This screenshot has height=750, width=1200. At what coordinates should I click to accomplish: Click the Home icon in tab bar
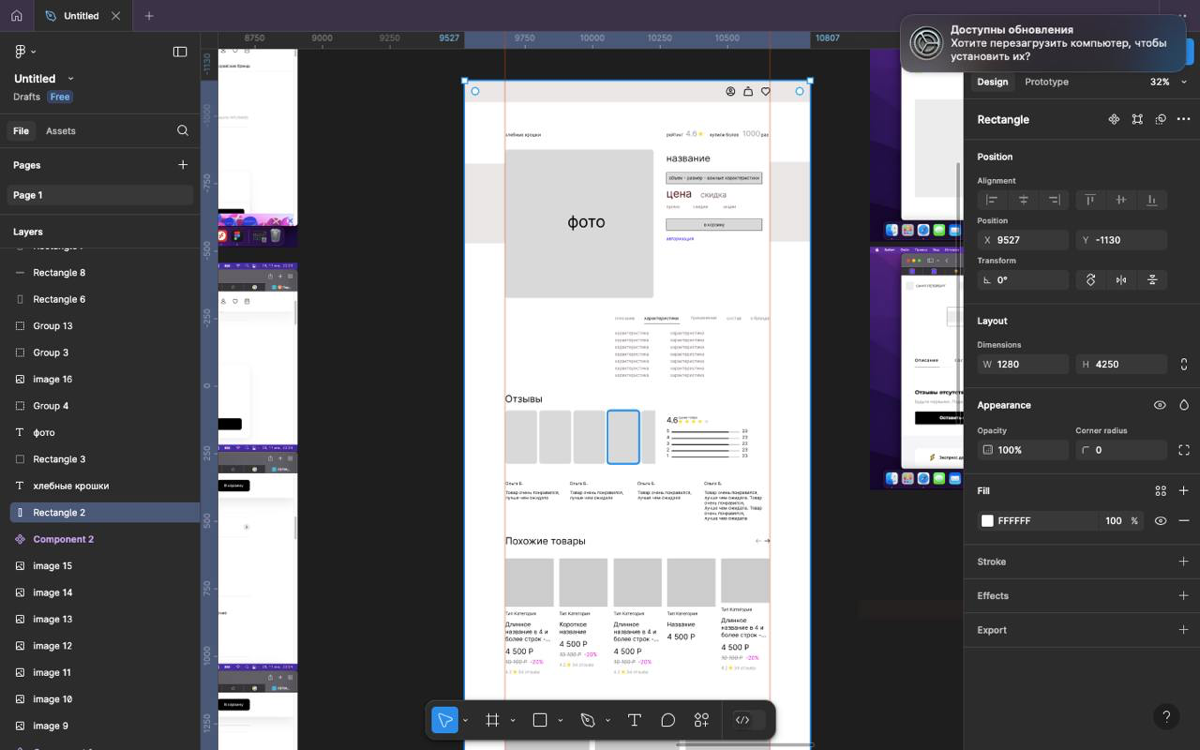point(16,16)
